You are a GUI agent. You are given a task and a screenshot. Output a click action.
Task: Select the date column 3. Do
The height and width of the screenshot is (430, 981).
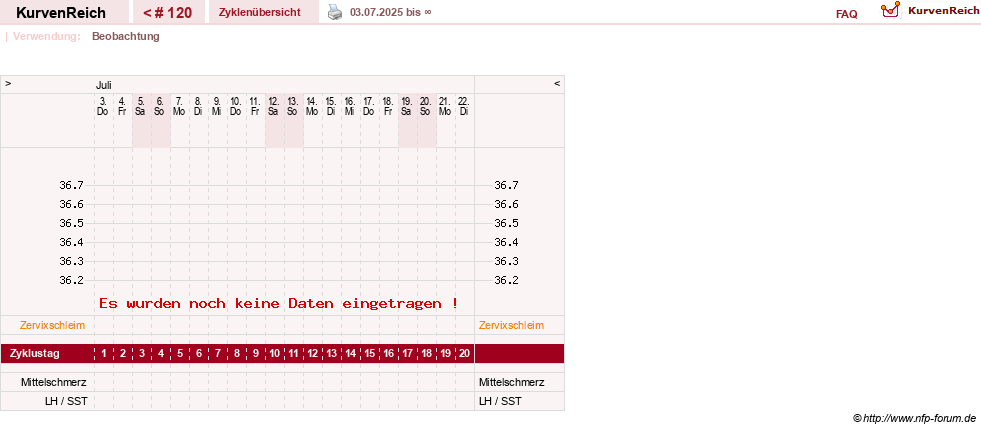(x=103, y=106)
